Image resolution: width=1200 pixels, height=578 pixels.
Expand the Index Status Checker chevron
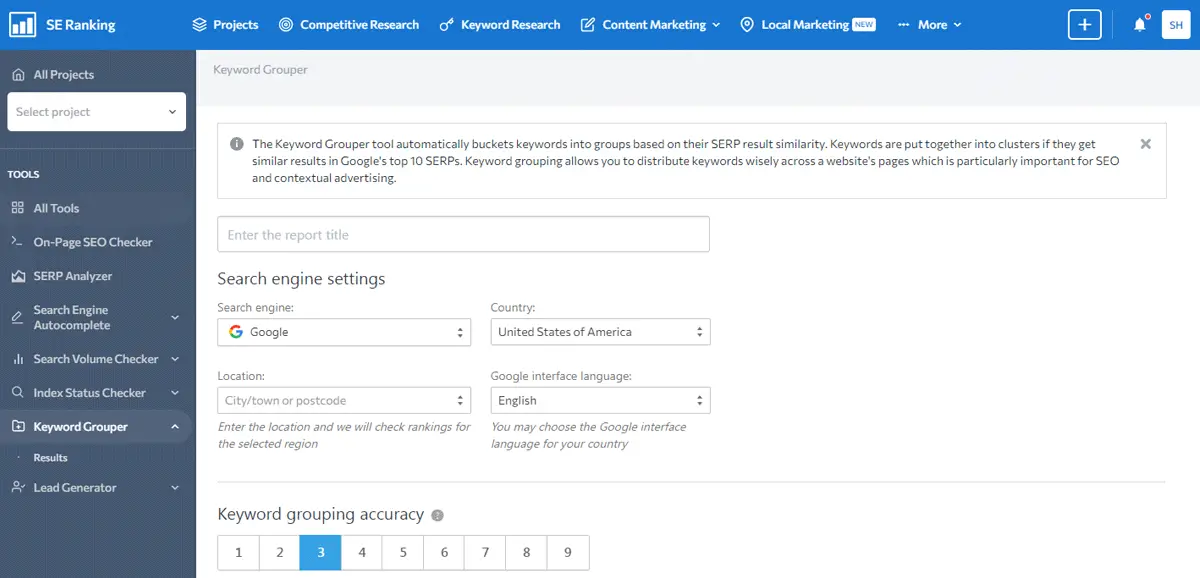(175, 393)
